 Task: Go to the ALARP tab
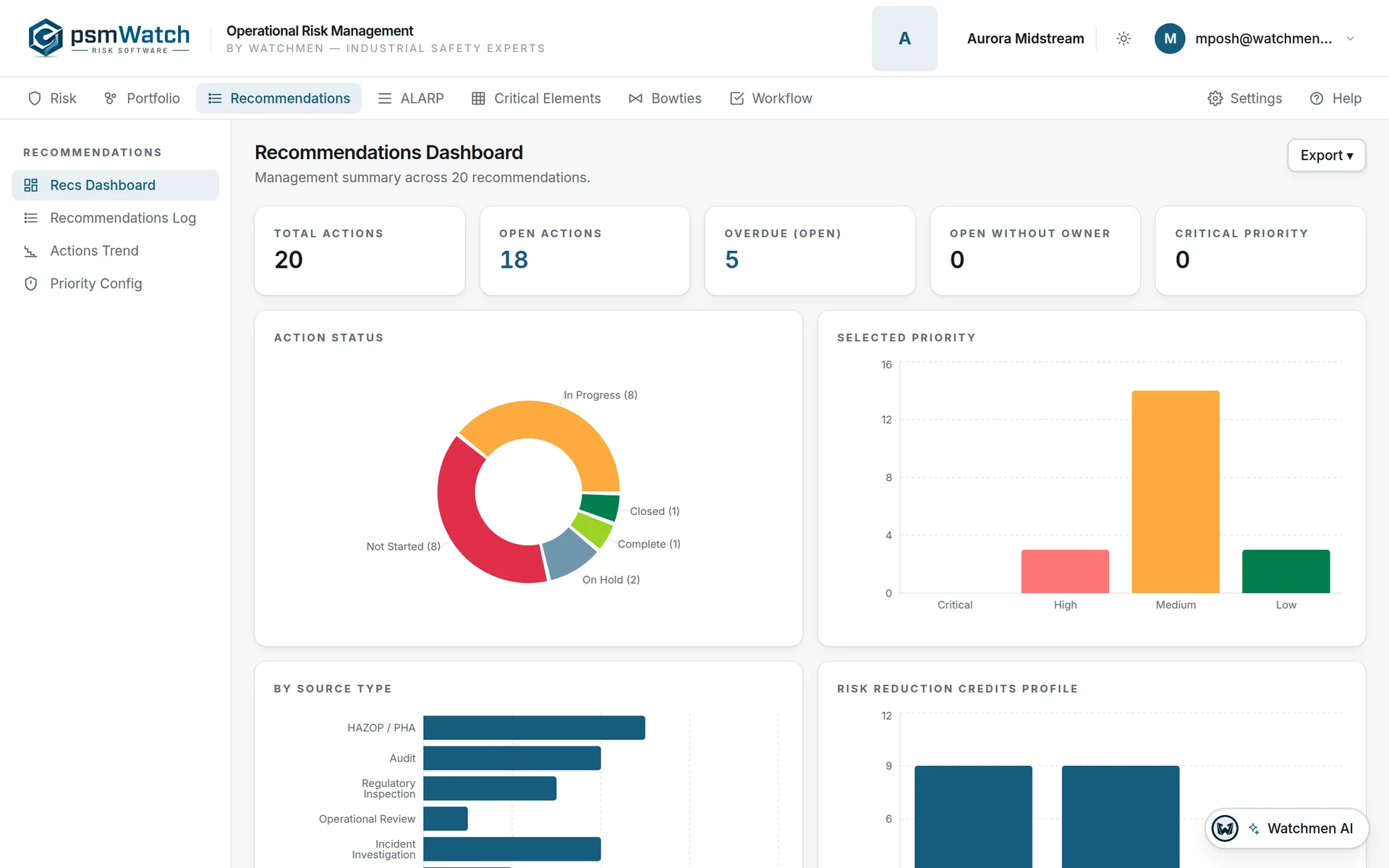[411, 98]
